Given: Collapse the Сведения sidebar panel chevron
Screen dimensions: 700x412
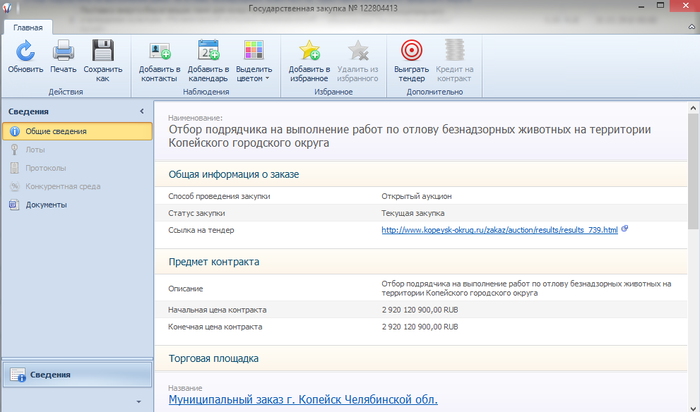Looking at the screenshot, I should pyautogui.click(x=141, y=111).
